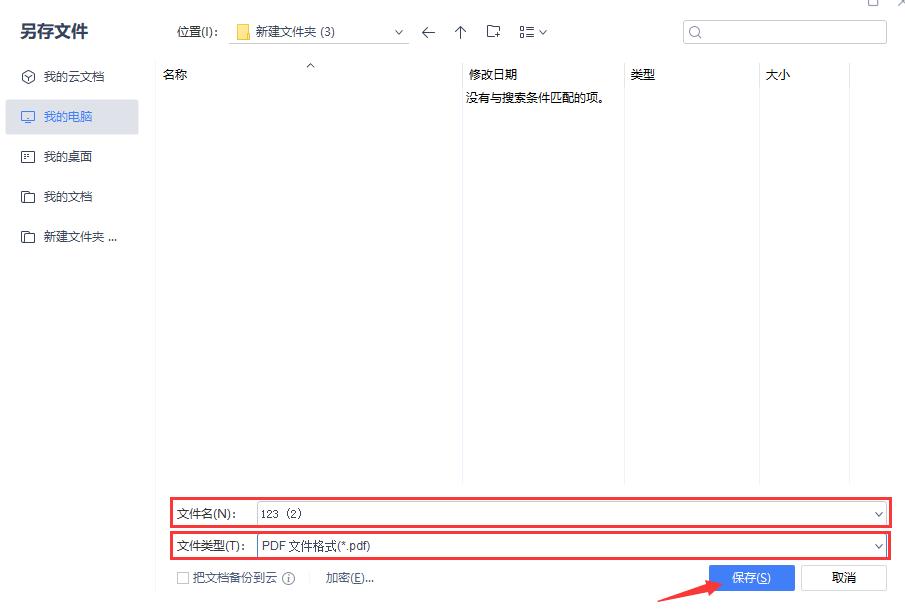Open the 文件类型 format dropdown
The height and width of the screenshot is (609, 905).
click(878, 546)
